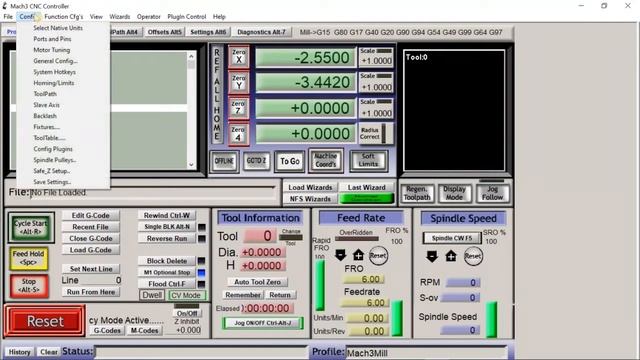Click the Tool number field
This screenshot has width=640, height=360.
260,236
